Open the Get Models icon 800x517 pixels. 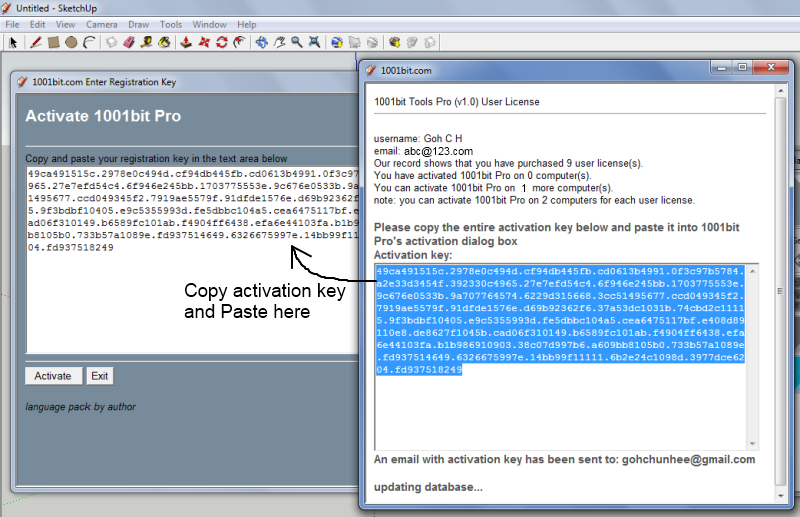pos(394,42)
